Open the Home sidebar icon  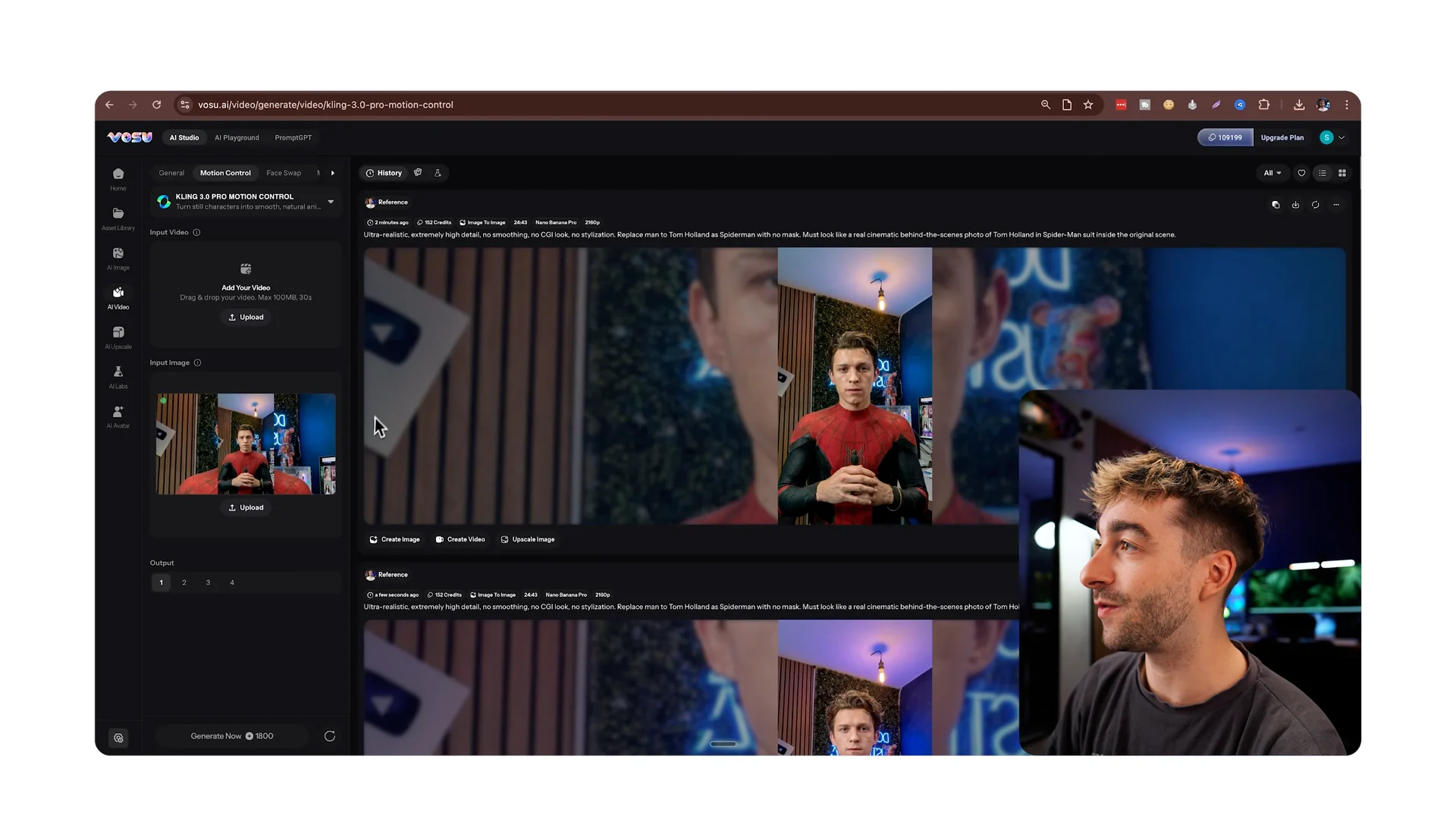point(118,179)
